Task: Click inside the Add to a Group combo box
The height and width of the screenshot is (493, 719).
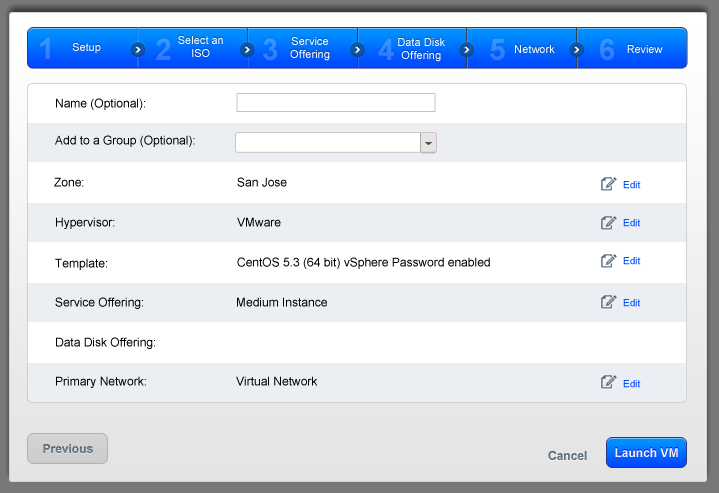Action: coord(327,143)
